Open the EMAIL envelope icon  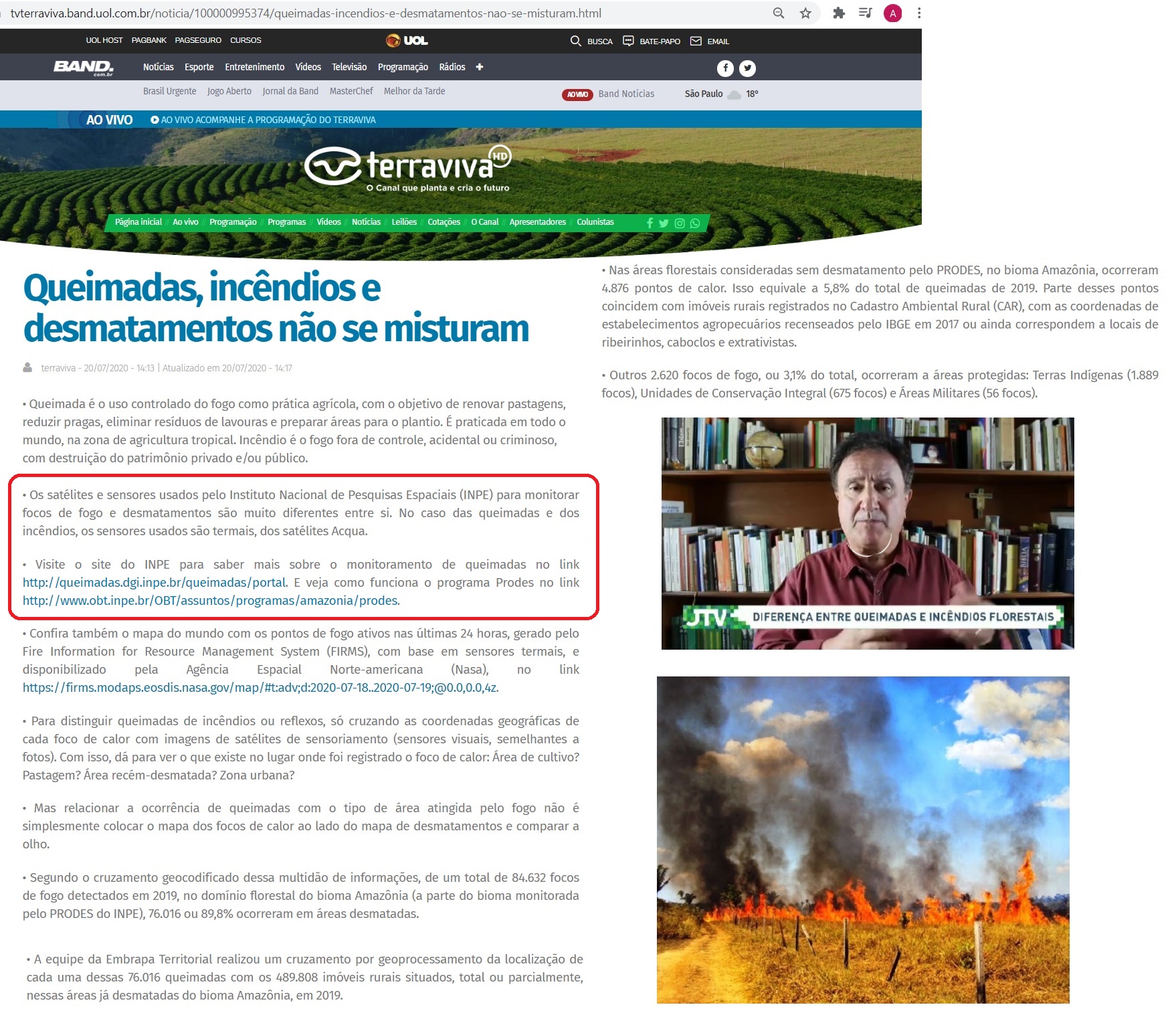tap(696, 41)
